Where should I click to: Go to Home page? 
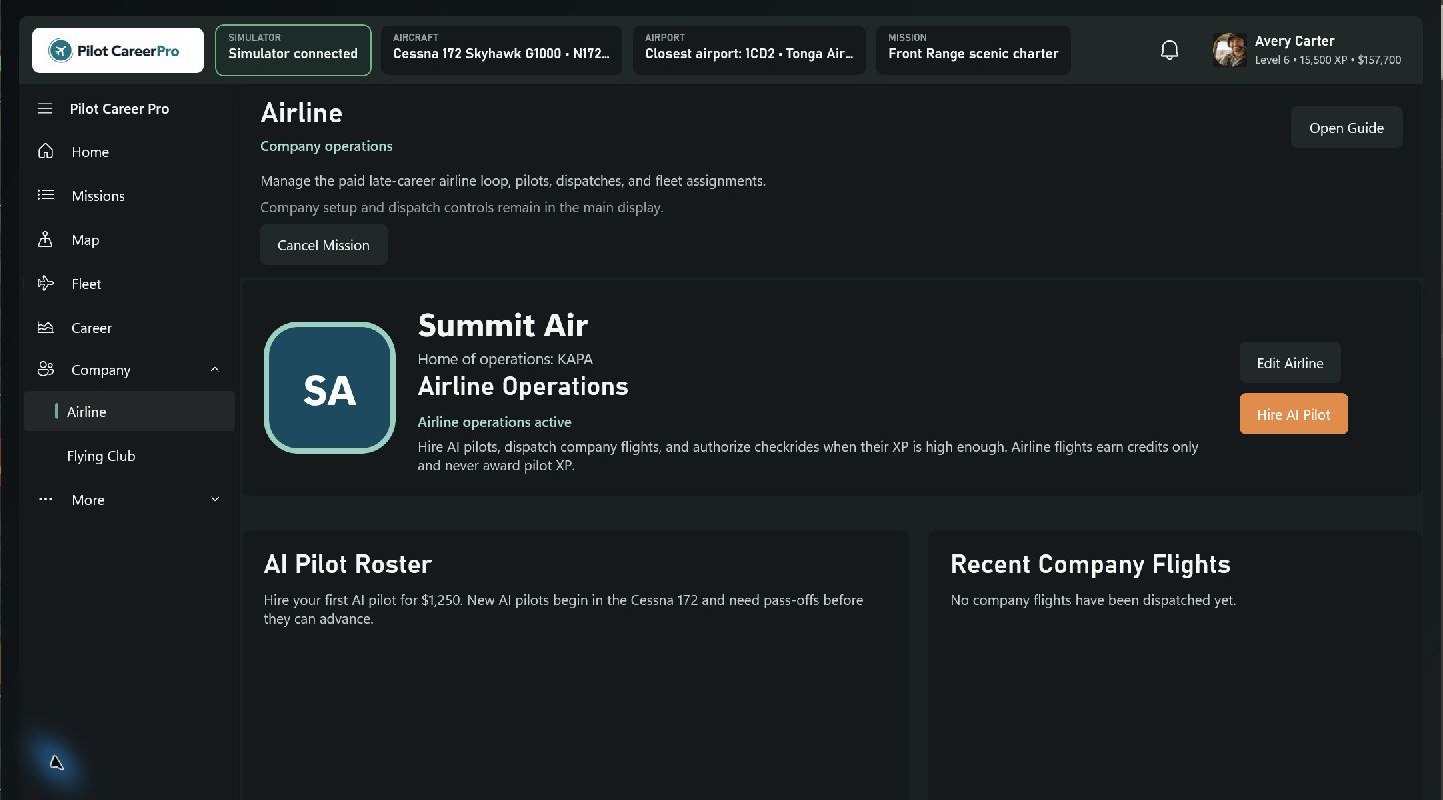pos(129,152)
